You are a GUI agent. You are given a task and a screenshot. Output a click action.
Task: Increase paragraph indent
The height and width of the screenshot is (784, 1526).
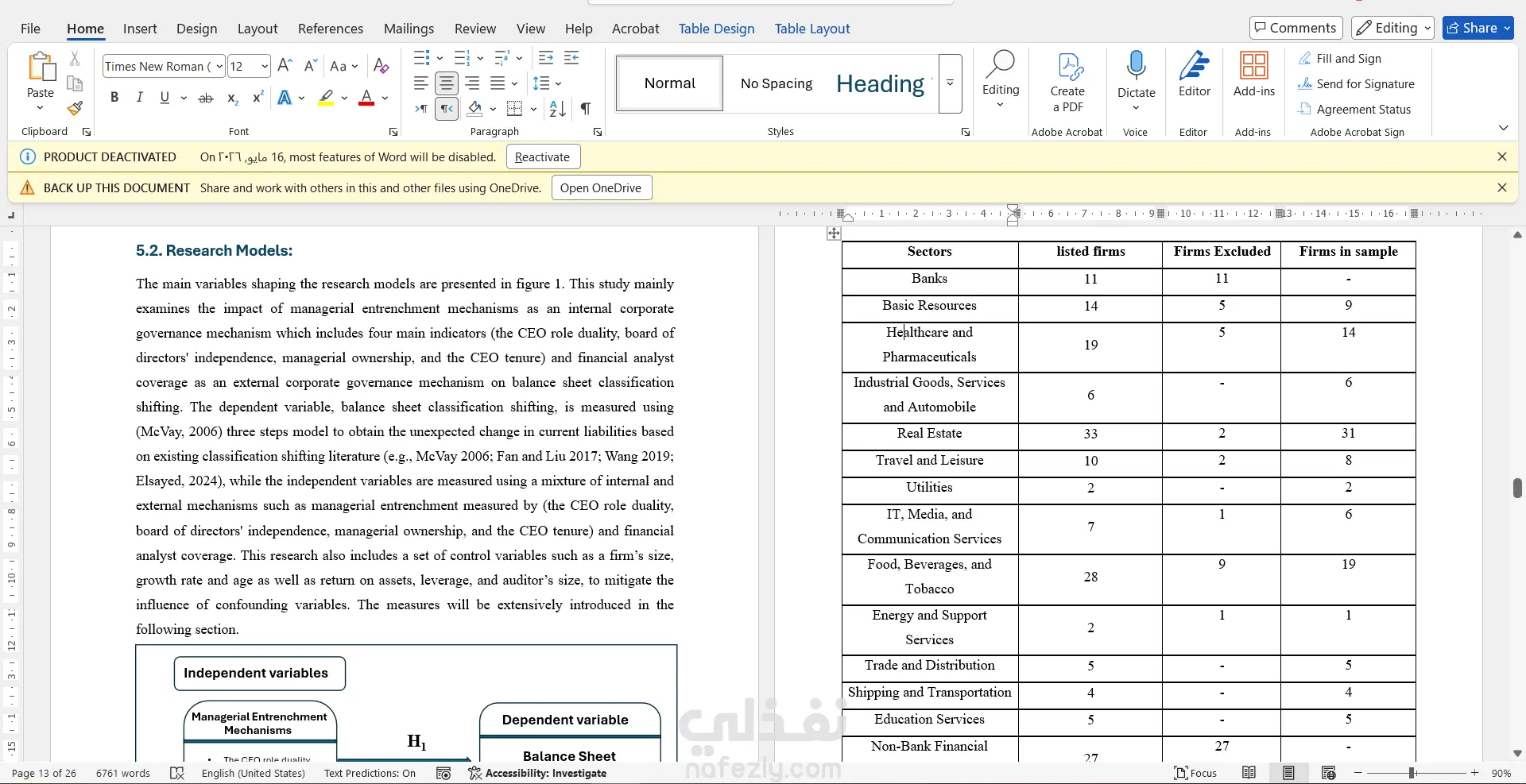(x=571, y=58)
